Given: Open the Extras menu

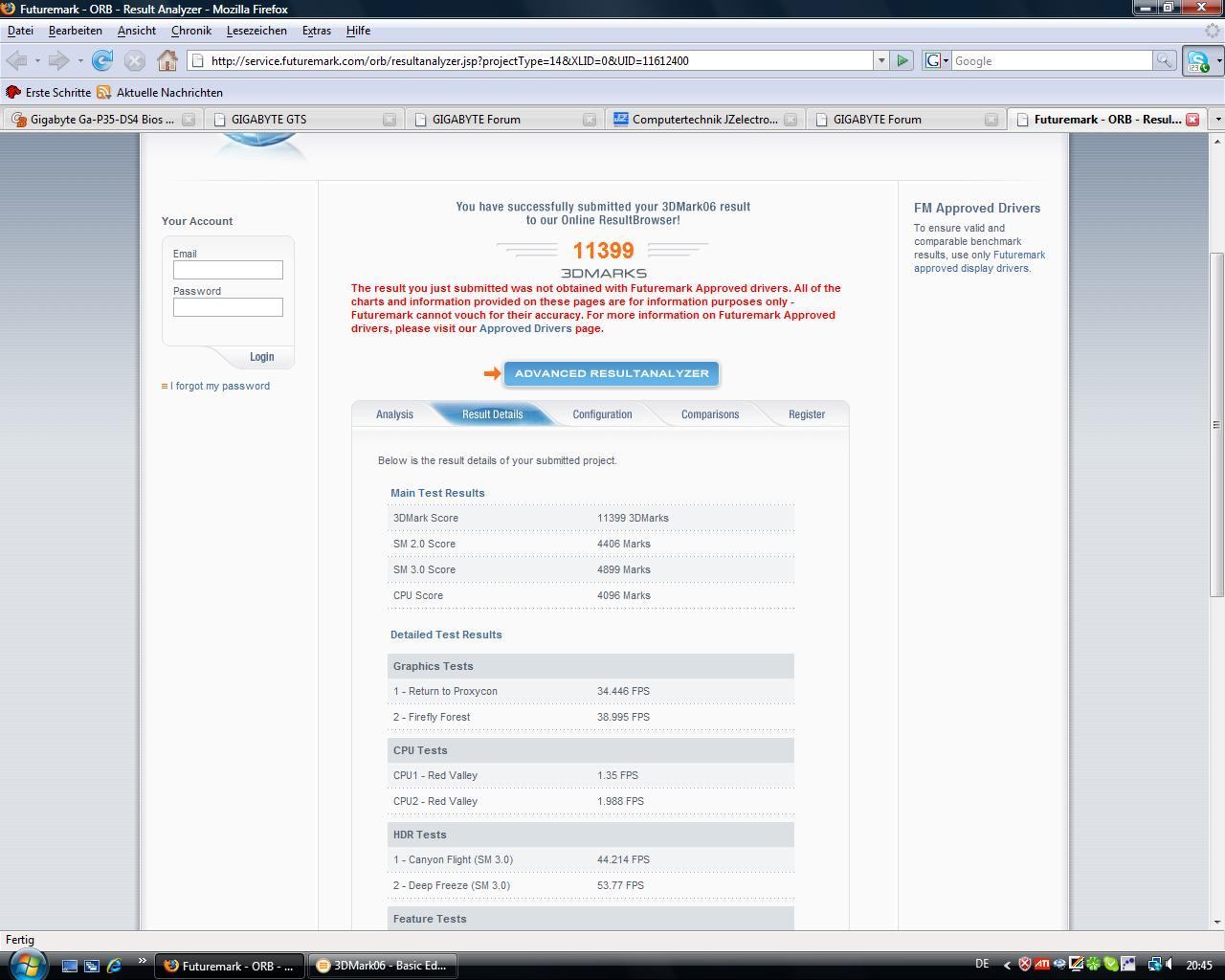Looking at the screenshot, I should pos(317,31).
